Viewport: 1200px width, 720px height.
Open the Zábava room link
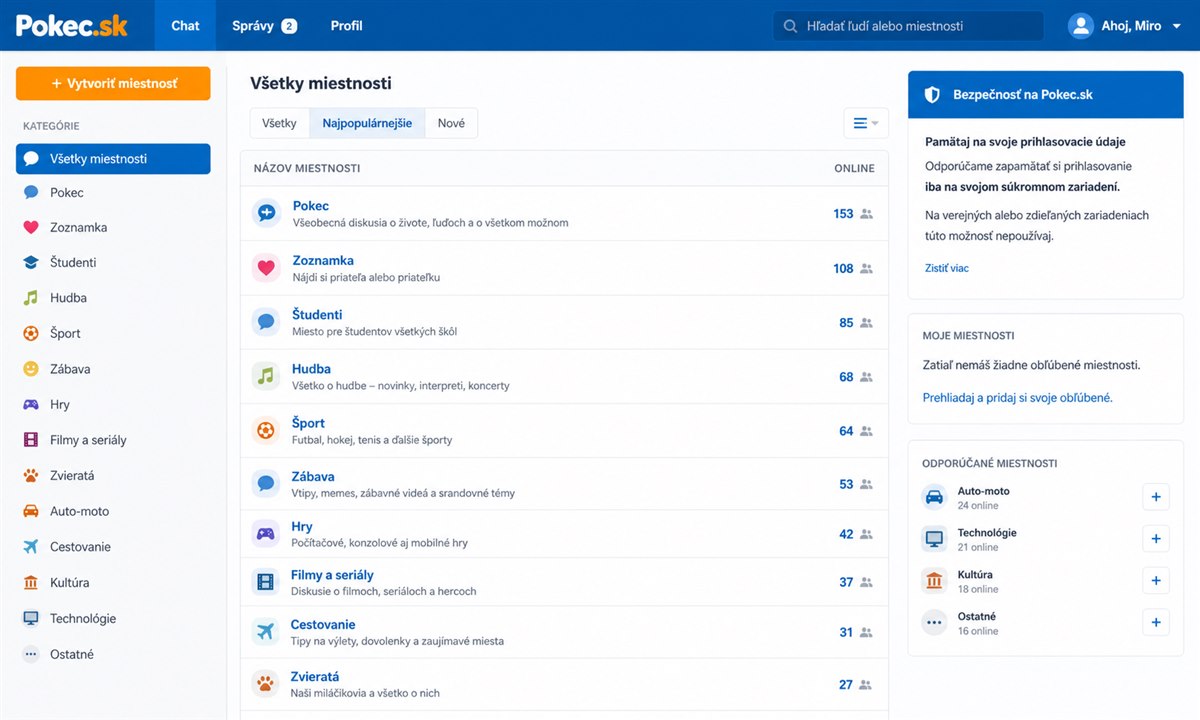[x=313, y=476]
